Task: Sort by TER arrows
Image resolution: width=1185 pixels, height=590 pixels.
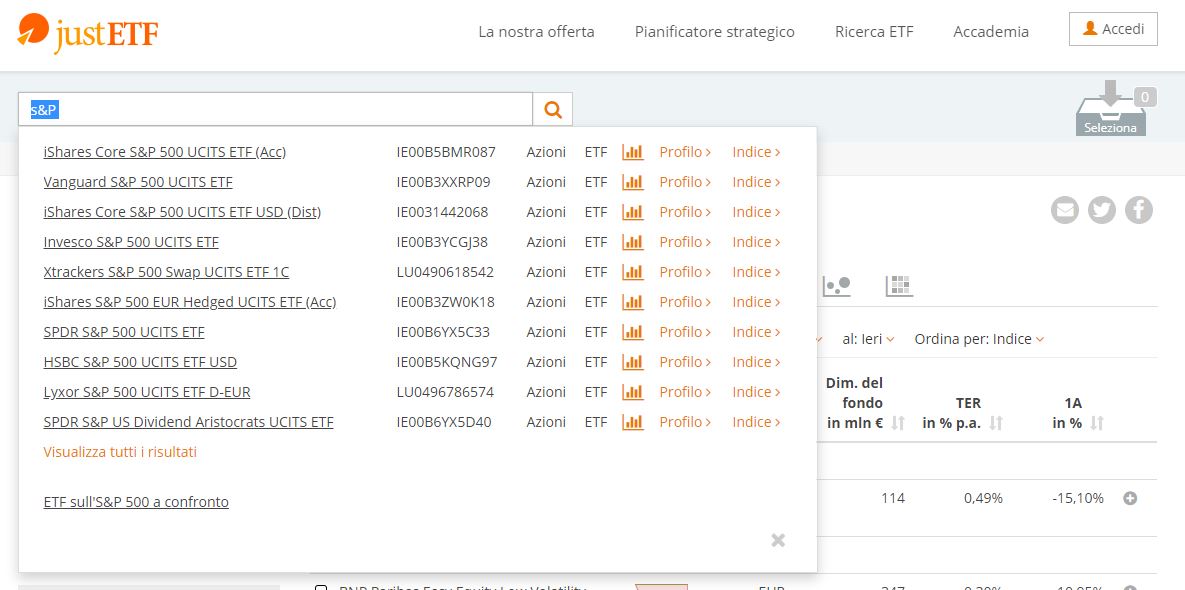Action: [996, 423]
